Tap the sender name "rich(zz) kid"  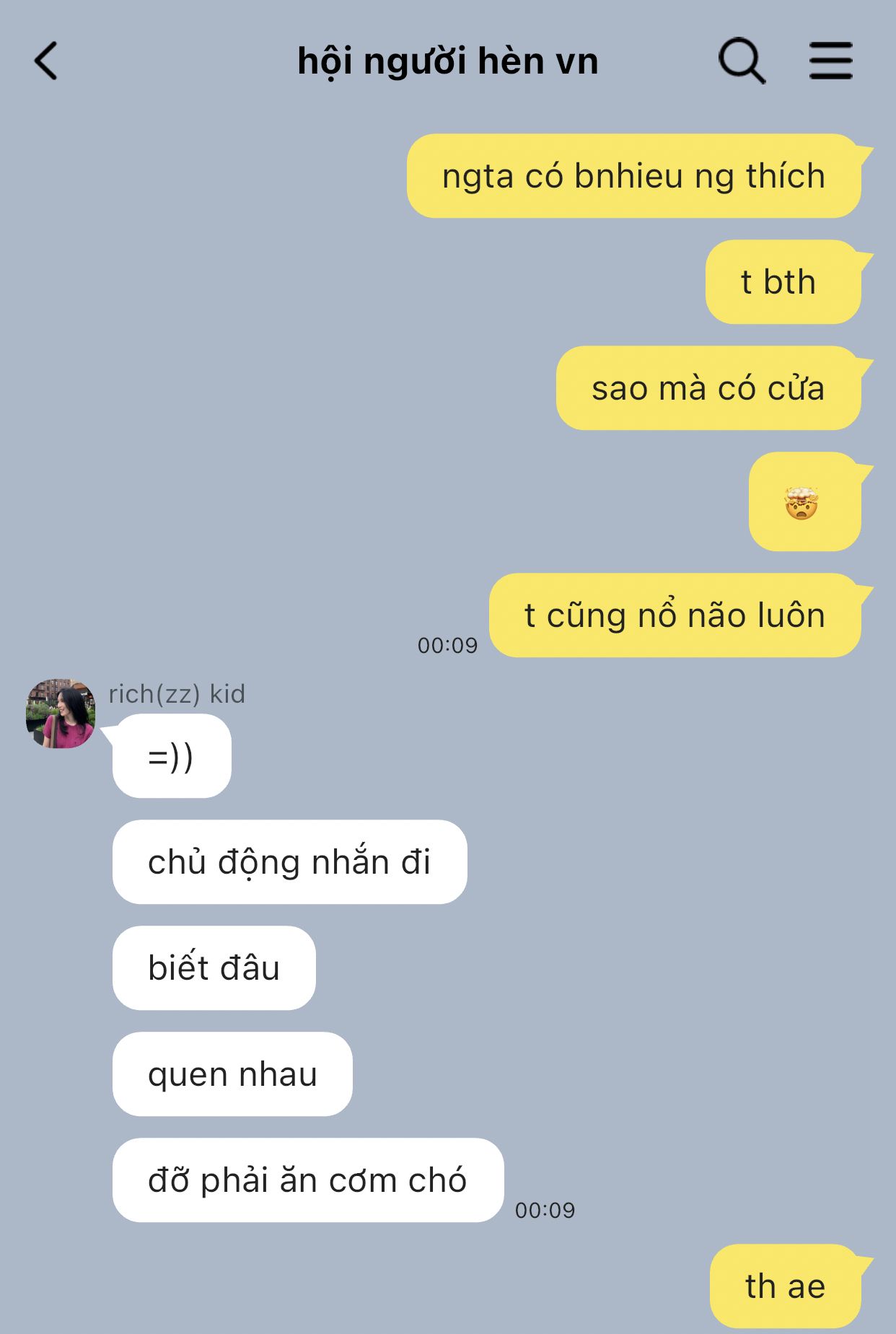177,694
